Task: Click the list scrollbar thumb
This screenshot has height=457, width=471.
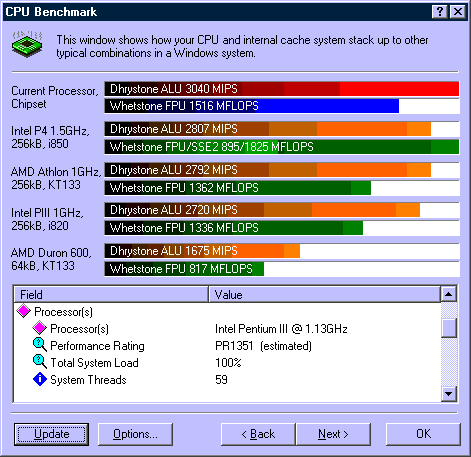Action: [x=449, y=328]
